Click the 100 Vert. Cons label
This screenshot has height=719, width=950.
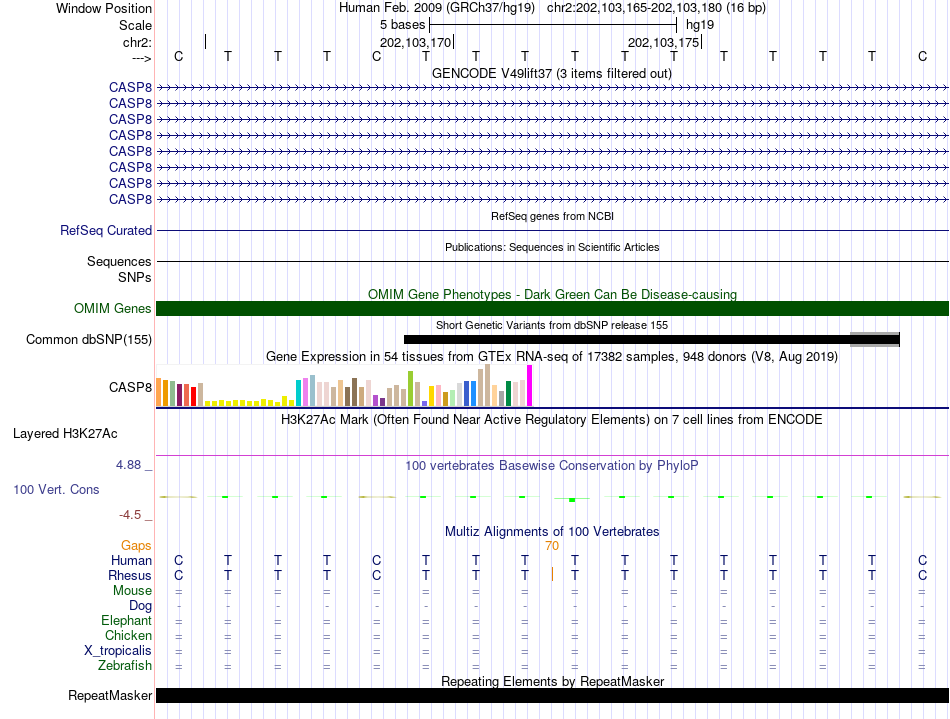pos(56,489)
